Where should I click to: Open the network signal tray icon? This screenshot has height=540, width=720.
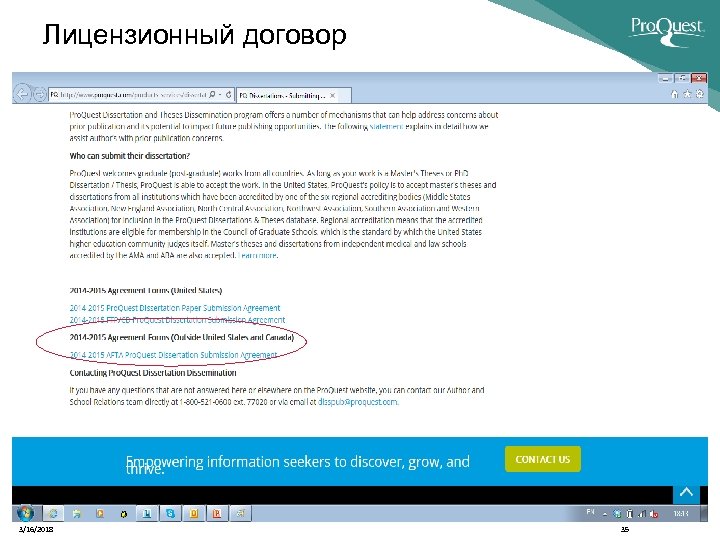click(x=642, y=514)
